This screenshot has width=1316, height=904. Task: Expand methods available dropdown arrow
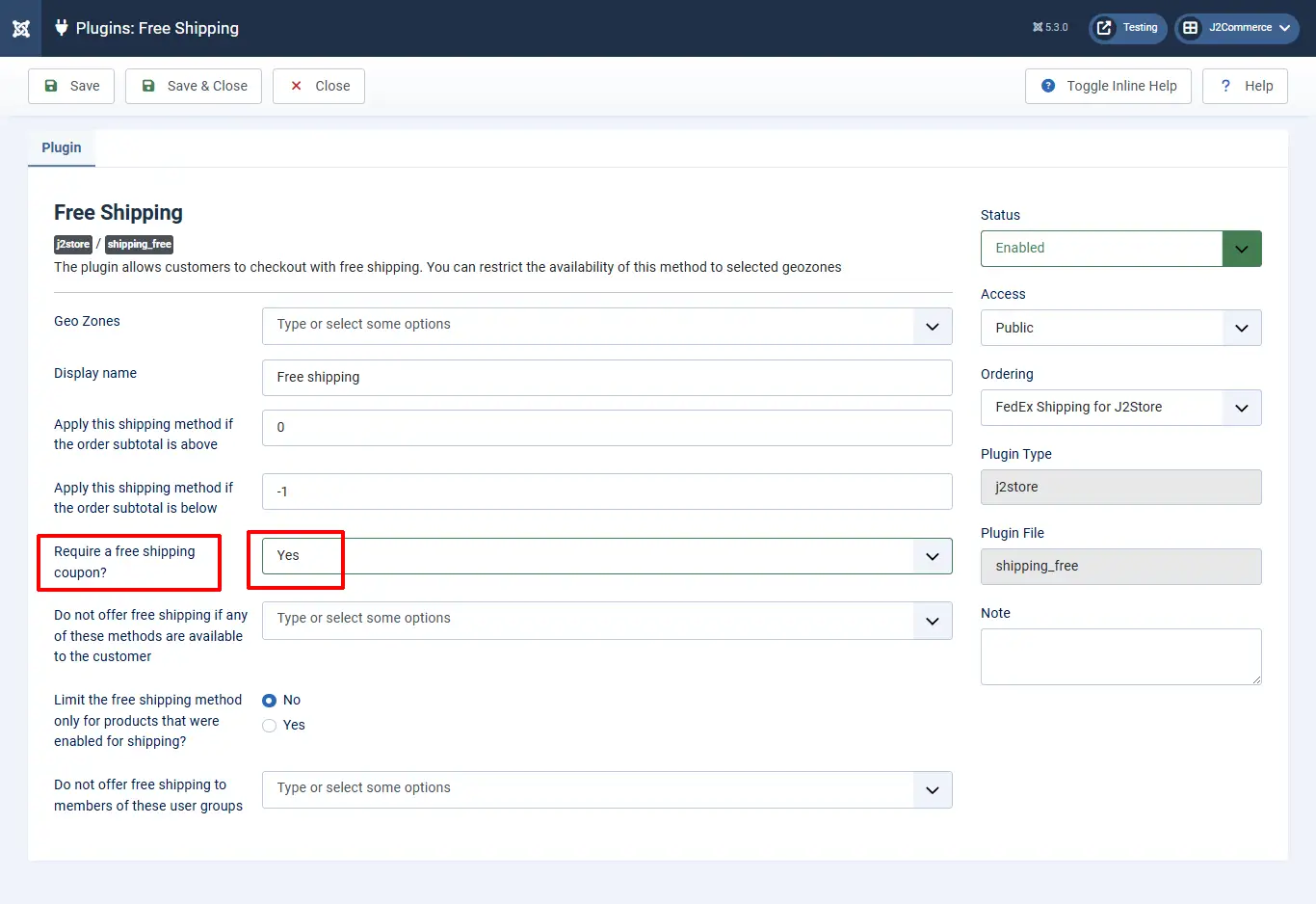(932, 621)
